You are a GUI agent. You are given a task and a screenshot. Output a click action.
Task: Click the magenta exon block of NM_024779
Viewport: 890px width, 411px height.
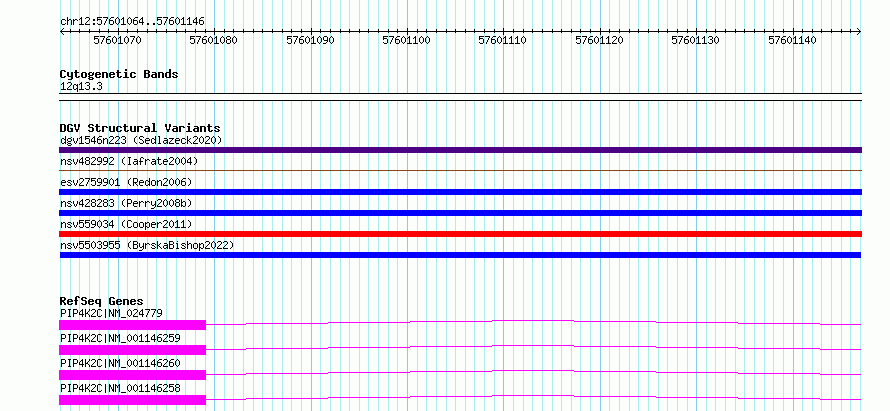point(132,325)
